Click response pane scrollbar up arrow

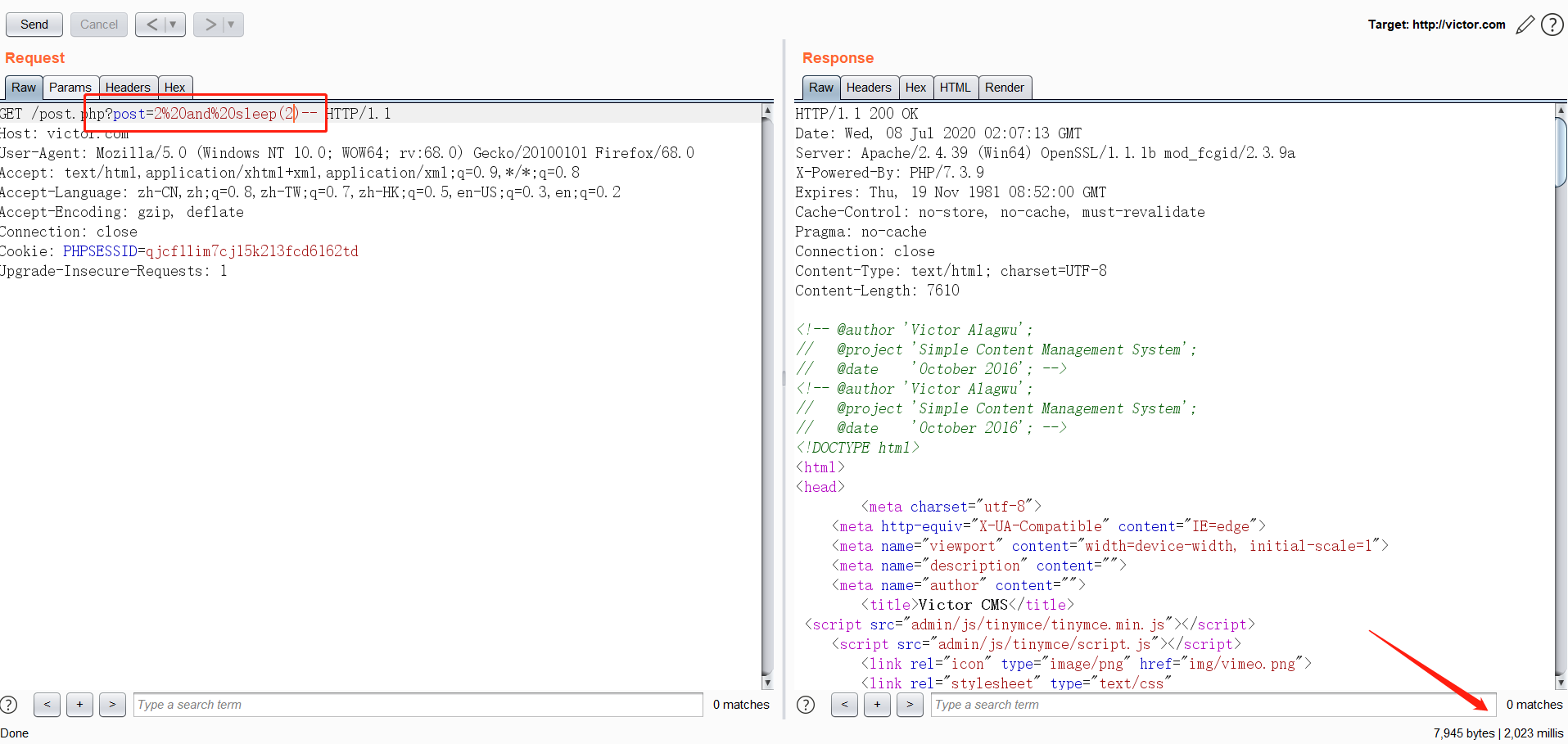pyautogui.click(x=1561, y=110)
